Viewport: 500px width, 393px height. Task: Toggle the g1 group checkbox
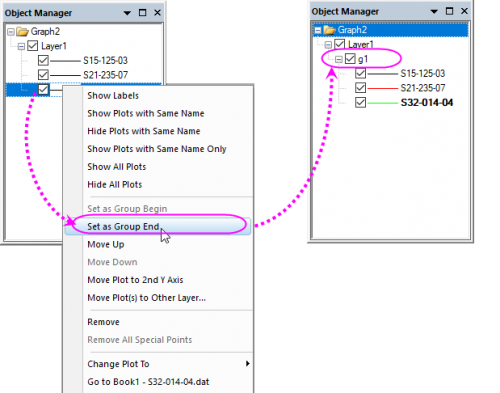coord(350,59)
